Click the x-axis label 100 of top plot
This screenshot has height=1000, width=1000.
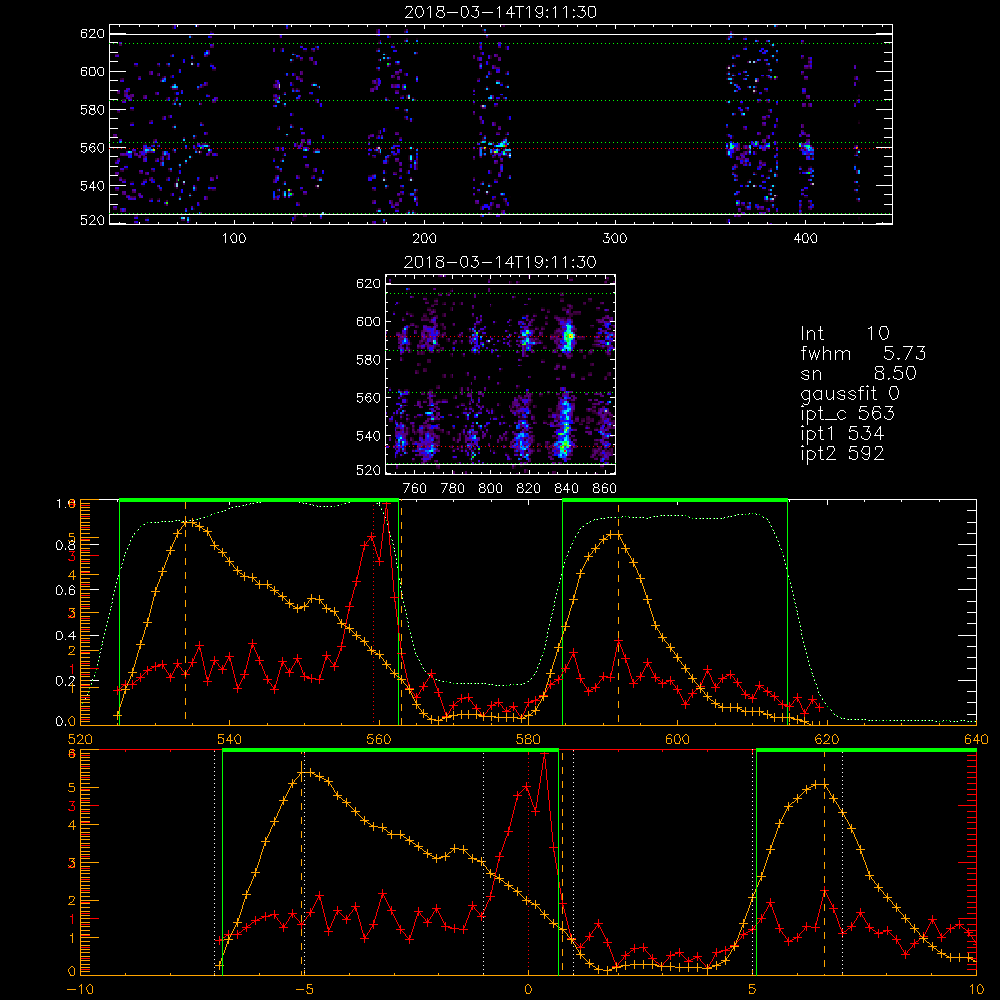tap(234, 239)
